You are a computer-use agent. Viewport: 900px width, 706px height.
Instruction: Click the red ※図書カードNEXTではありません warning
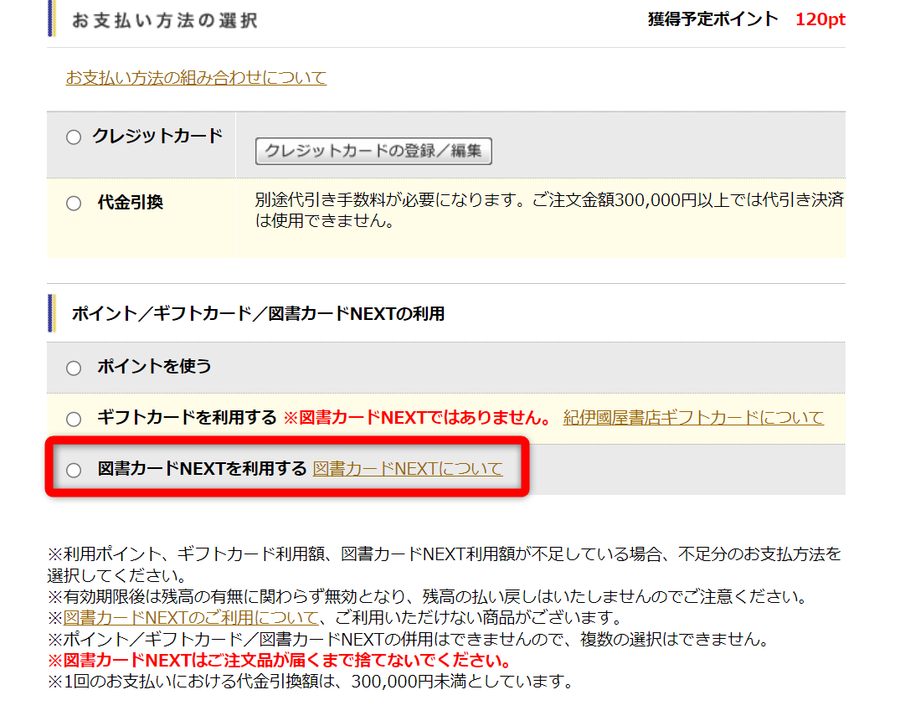click(x=417, y=417)
